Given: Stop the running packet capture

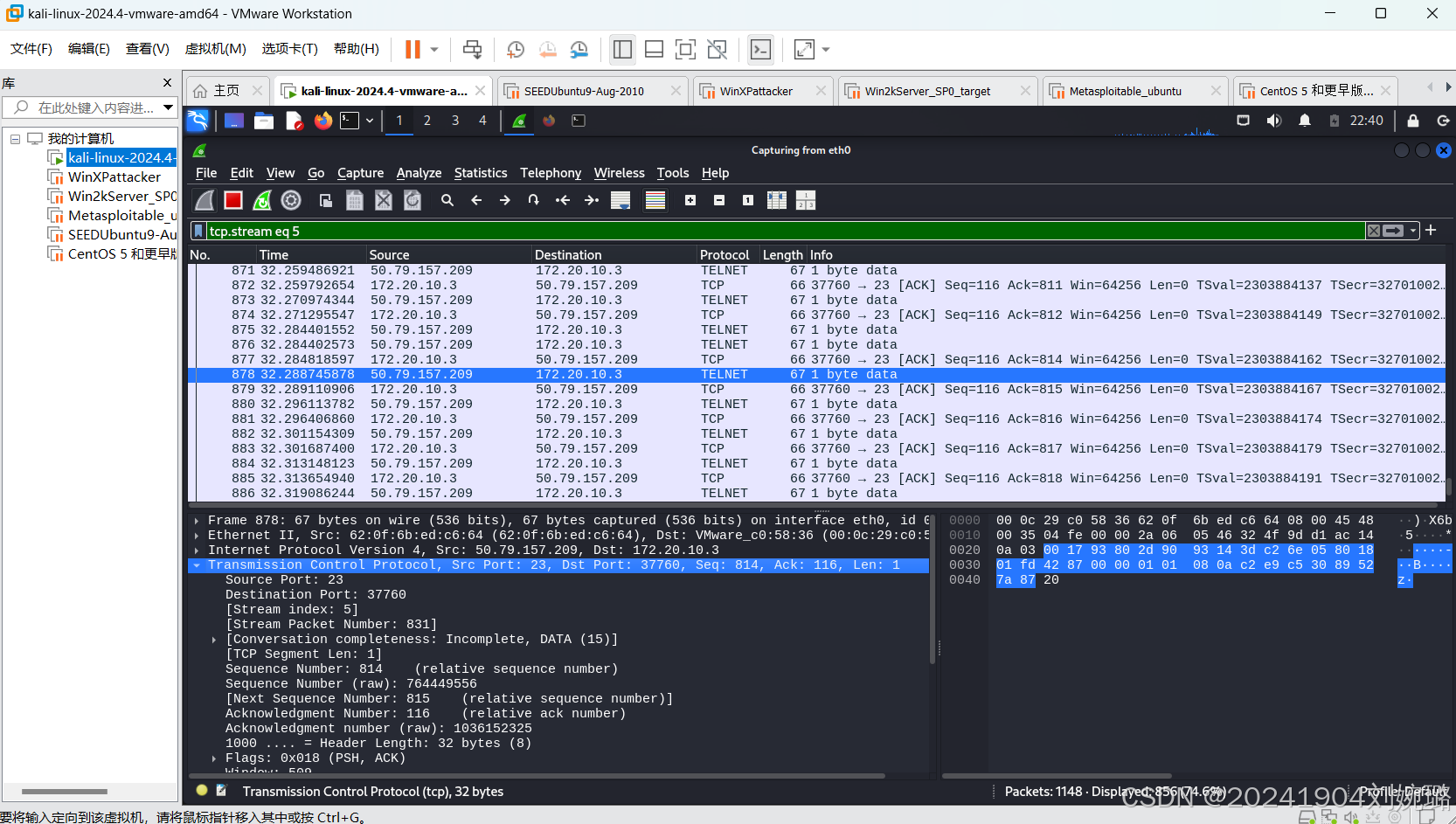Looking at the screenshot, I should tap(233, 201).
